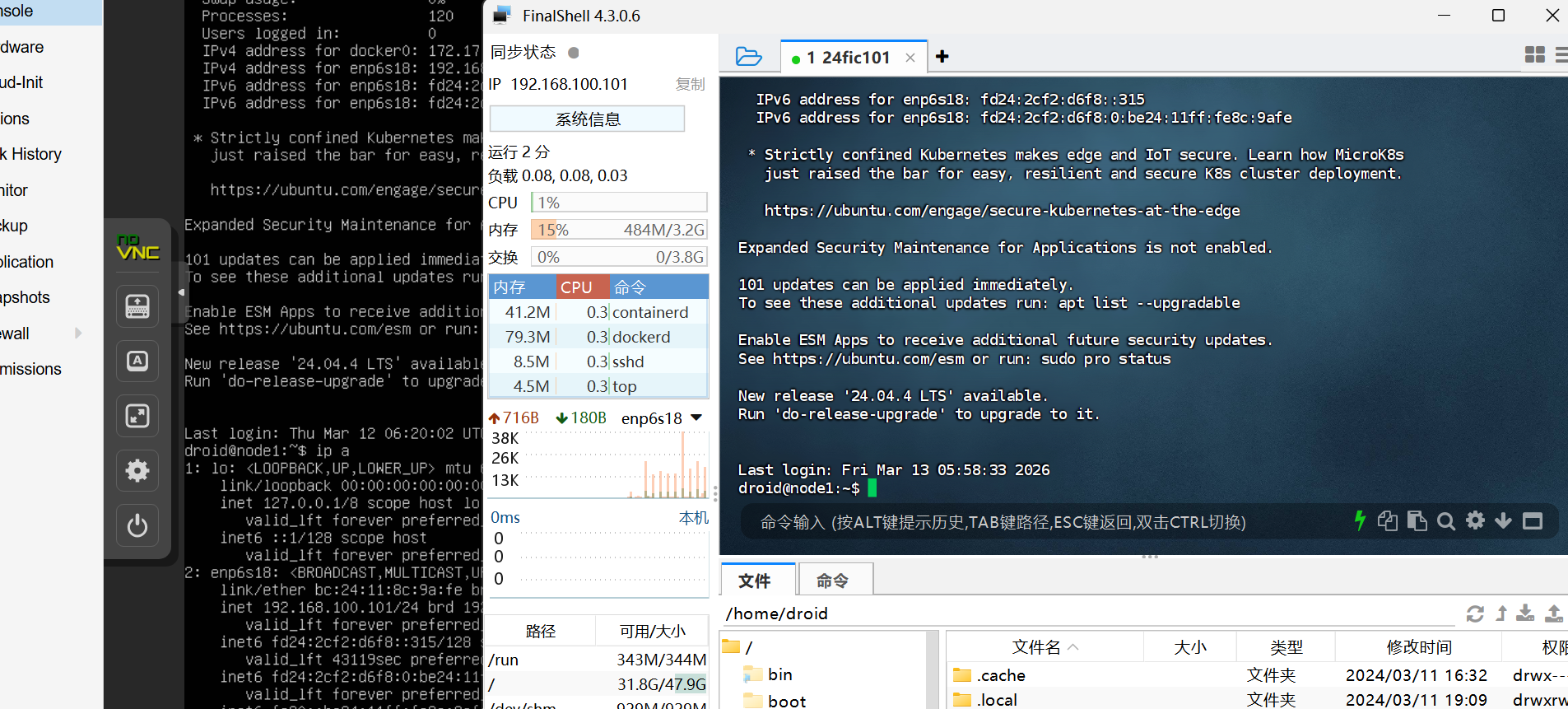
Task: Open Permissions in the Proxmox sidebar
Action: coord(30,369)
